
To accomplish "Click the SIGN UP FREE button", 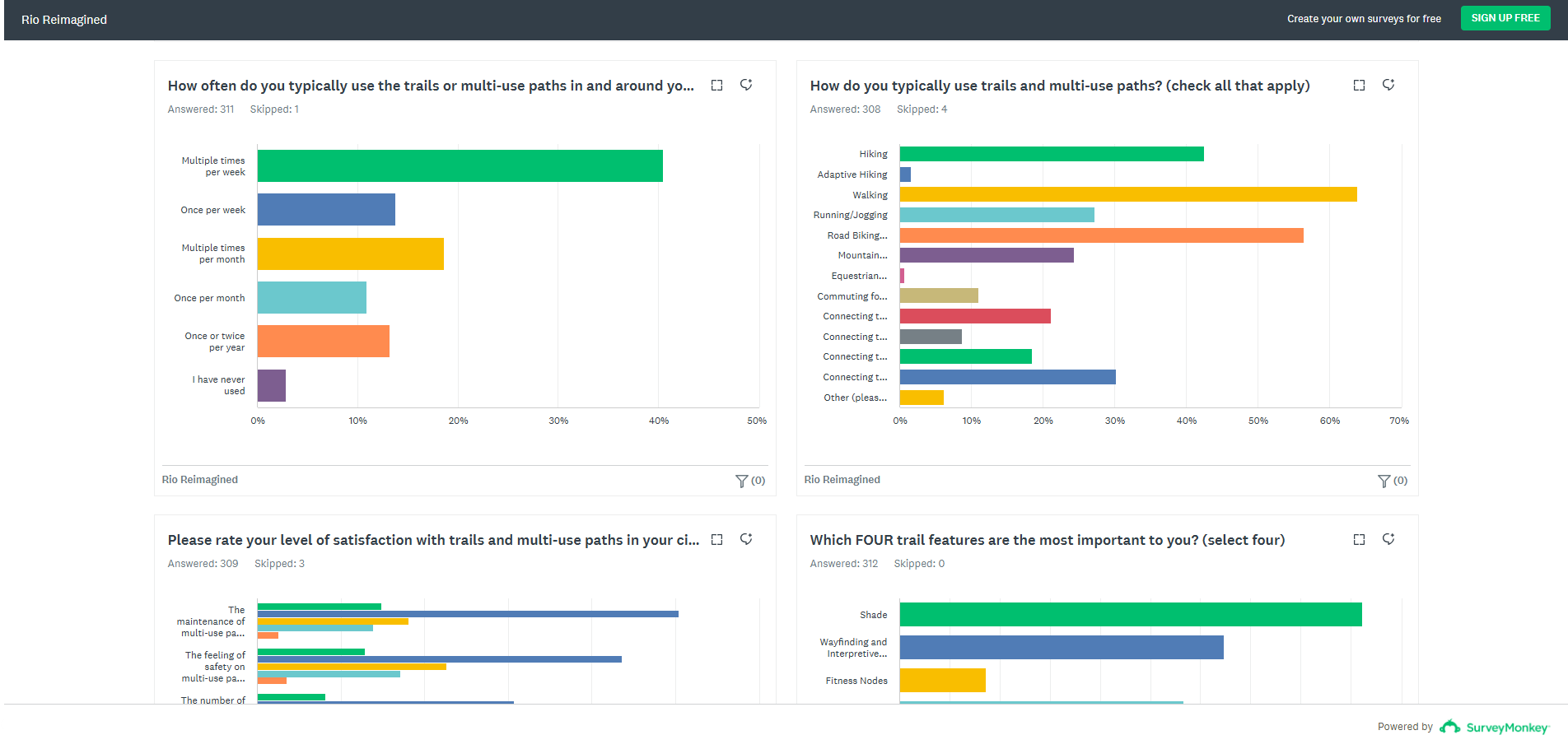I will (1505, 18).
